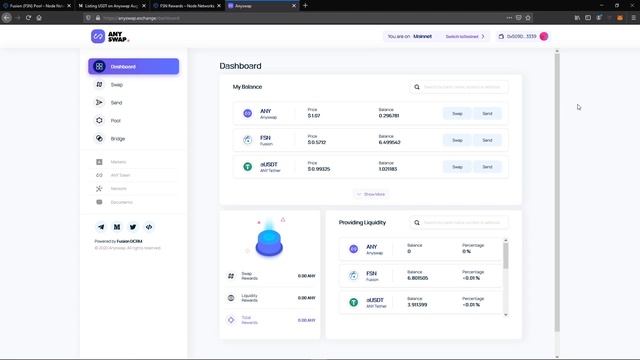
Task: Click FSN token icon in My Balance
Action: pos(247,140)
